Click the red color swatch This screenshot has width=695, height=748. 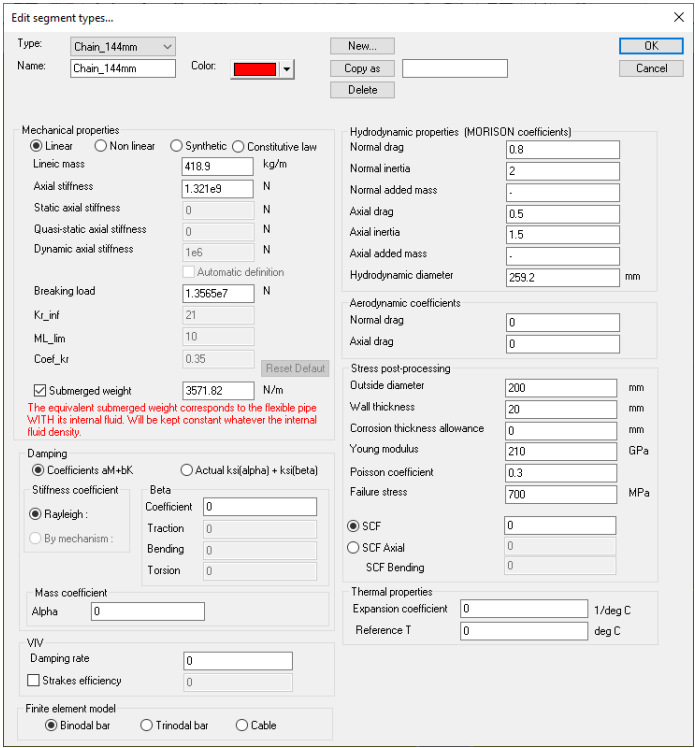coord(254,69)
